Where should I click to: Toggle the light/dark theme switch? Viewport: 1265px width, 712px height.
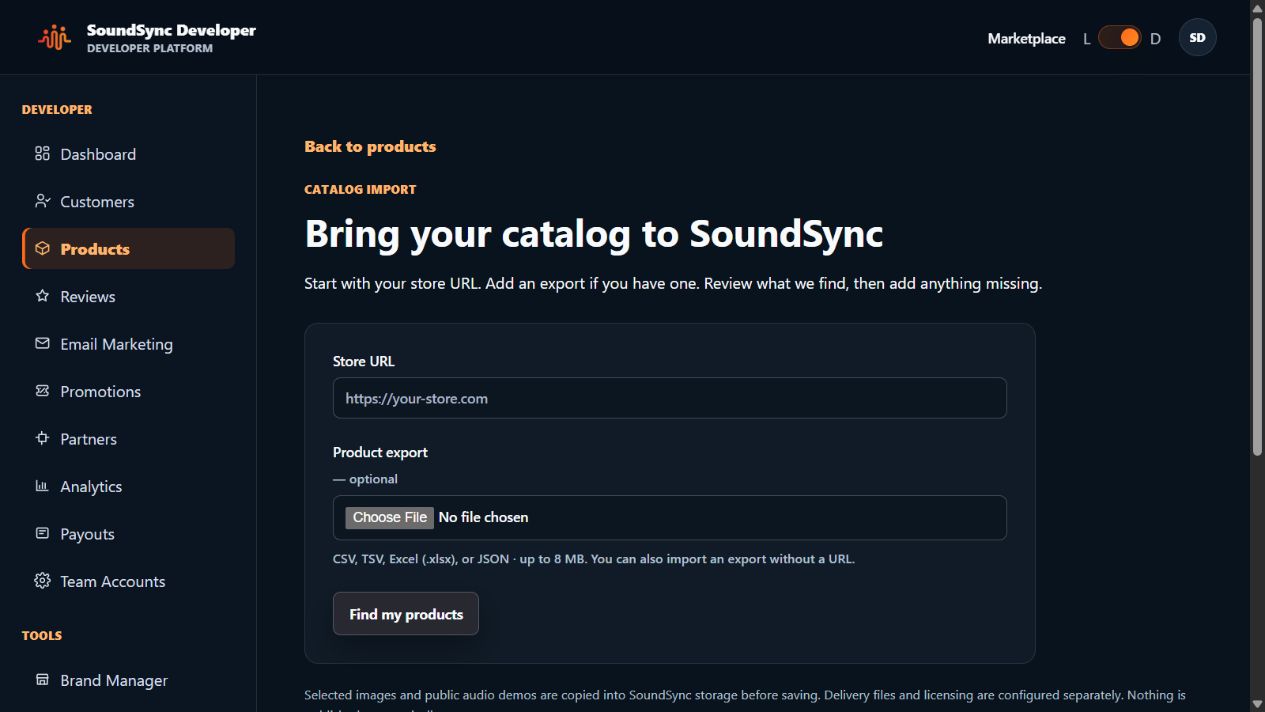coord(1119,38)
